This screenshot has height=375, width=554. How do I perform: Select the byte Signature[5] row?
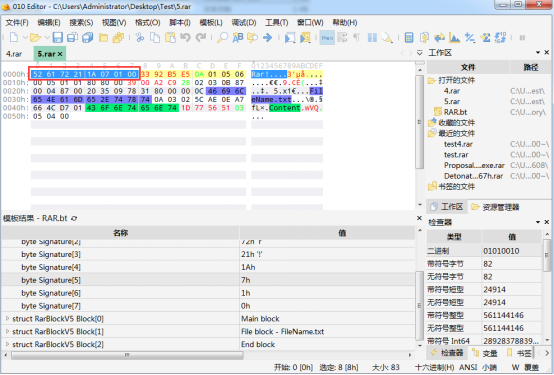(x=208, y=280)
